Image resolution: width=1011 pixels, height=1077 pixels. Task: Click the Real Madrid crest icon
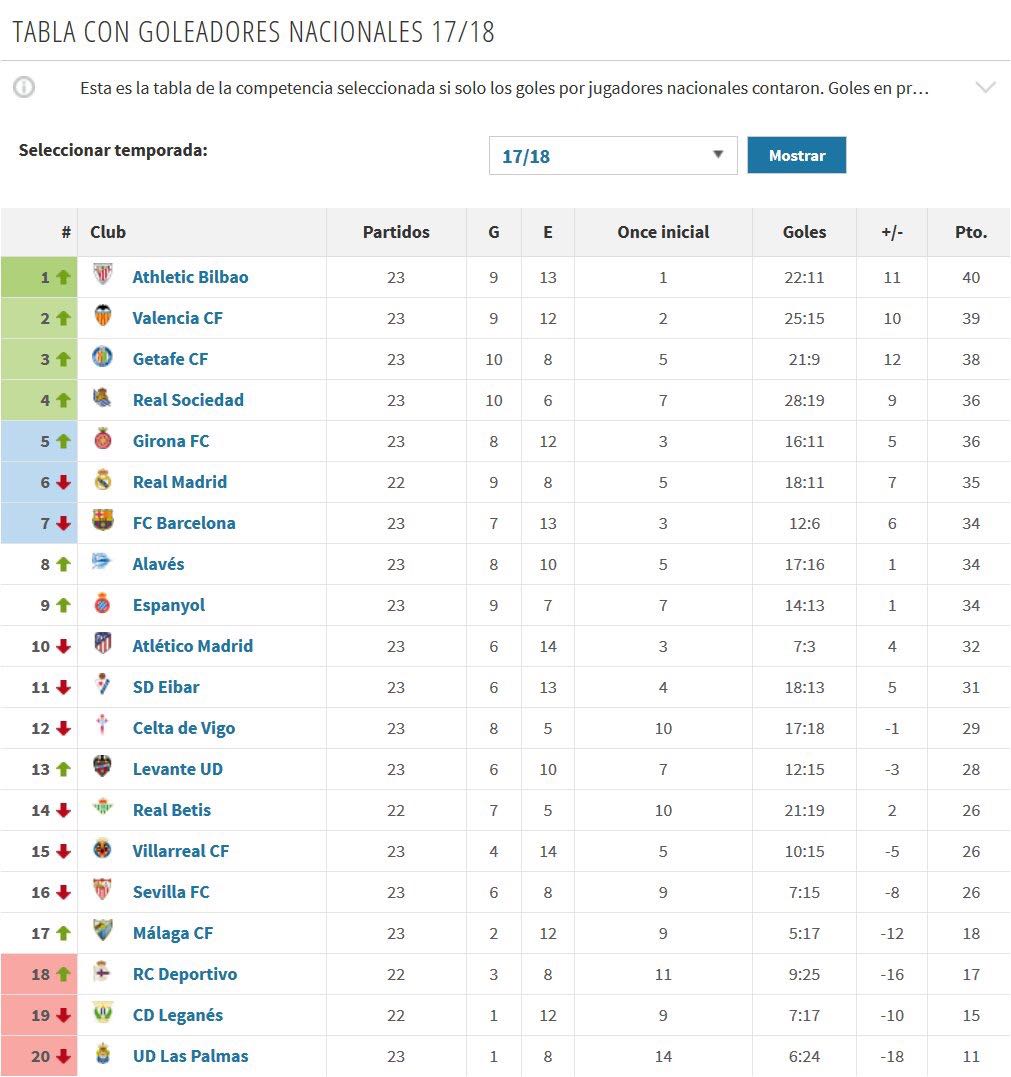(x=103, y=481)
